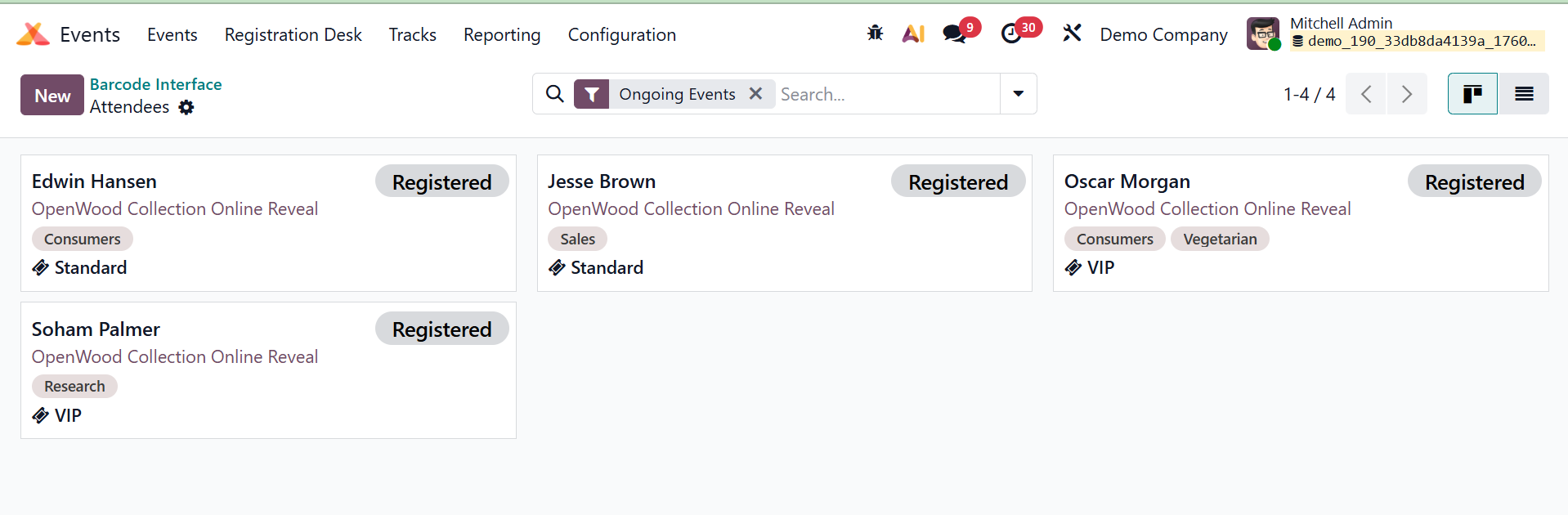
Task: Go to the next page of attendees
Action: [1406, 94]
